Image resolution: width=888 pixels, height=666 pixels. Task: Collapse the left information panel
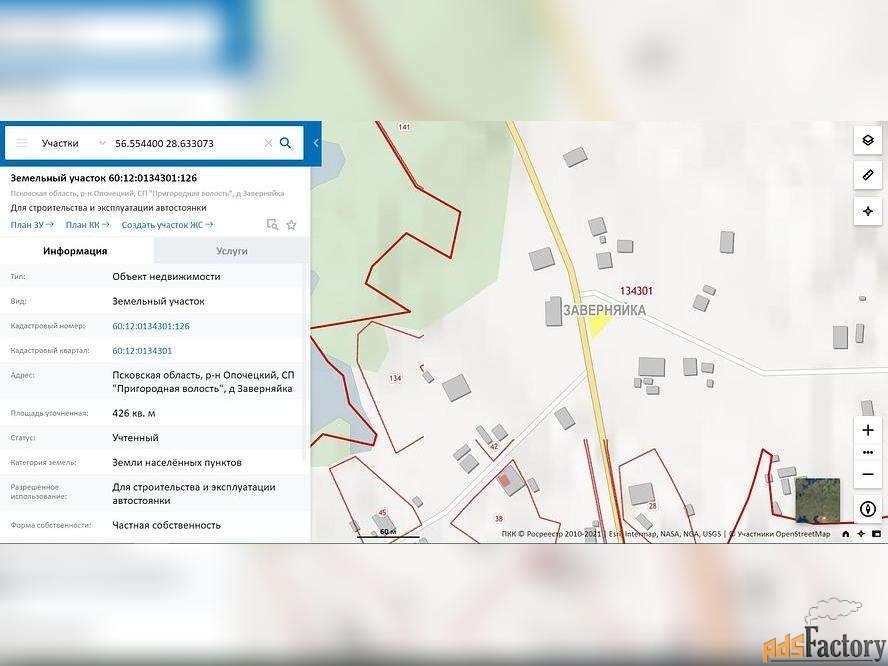[x=316, y=143]
